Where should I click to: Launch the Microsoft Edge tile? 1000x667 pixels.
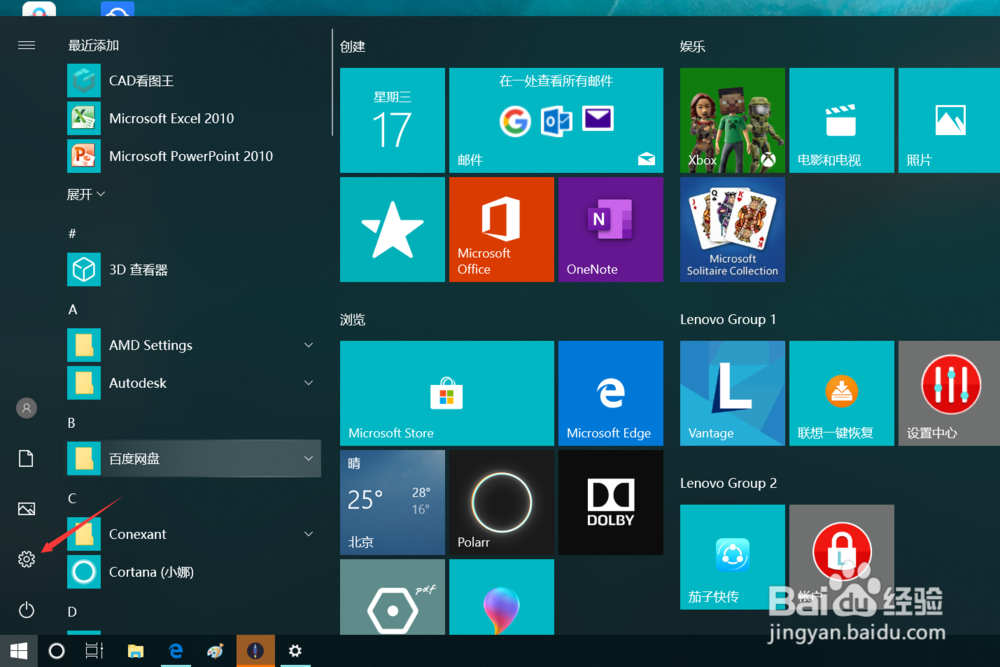[x=610, y=393]
